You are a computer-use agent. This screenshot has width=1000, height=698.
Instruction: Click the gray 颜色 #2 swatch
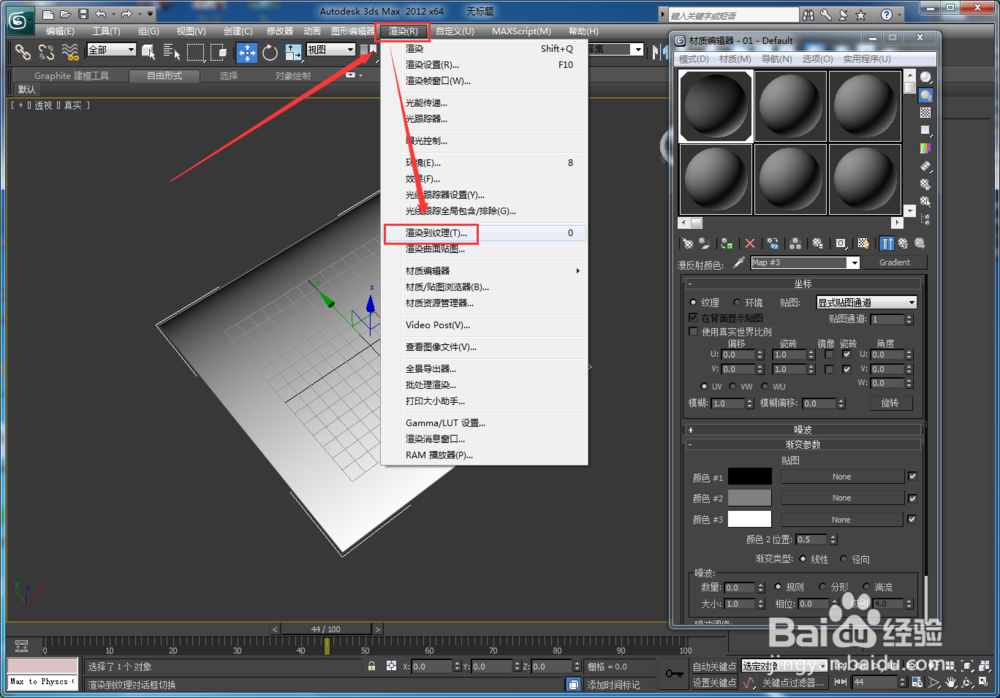pos(749,498)
